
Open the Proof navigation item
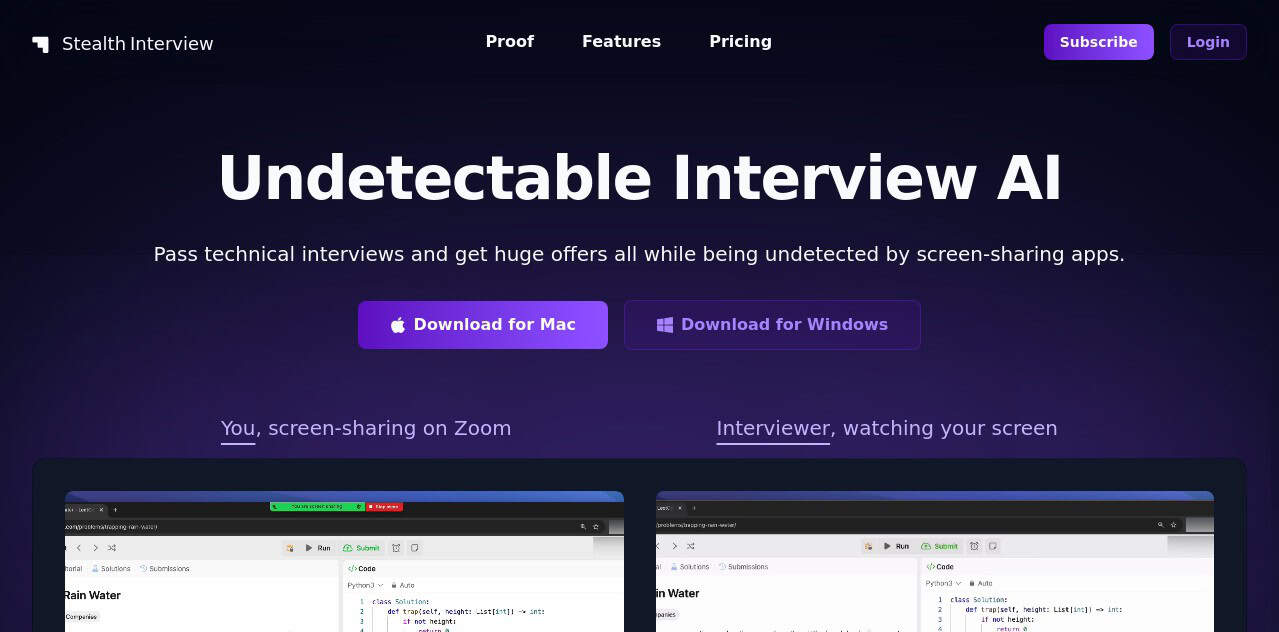(509, 42)
